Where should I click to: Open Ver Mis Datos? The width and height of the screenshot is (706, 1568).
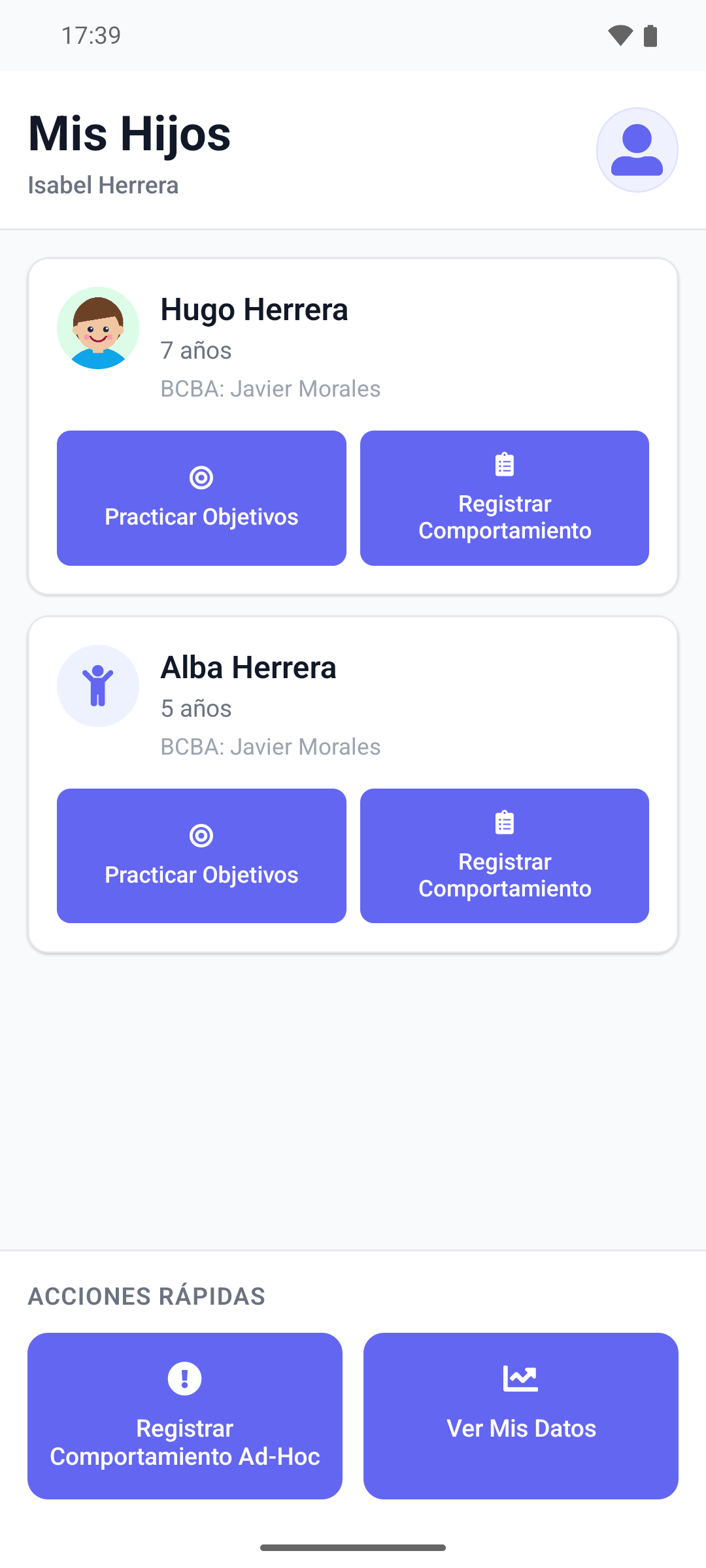coord(521,1416)
